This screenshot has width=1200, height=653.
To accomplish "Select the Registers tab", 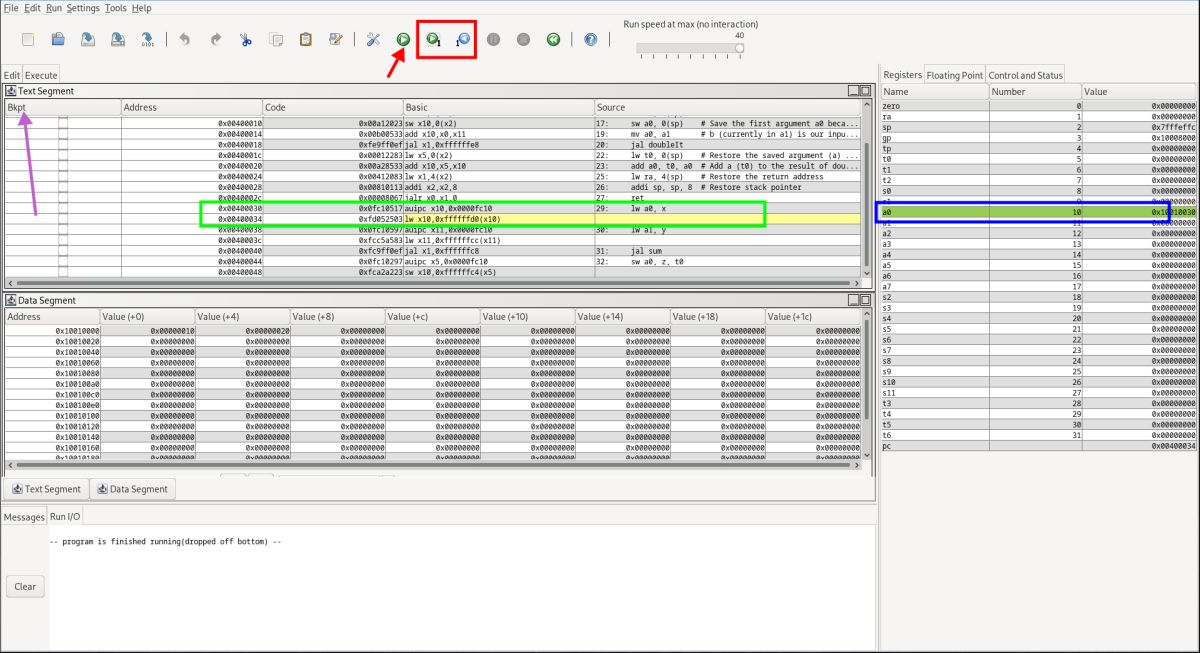I will click(902, 75).
